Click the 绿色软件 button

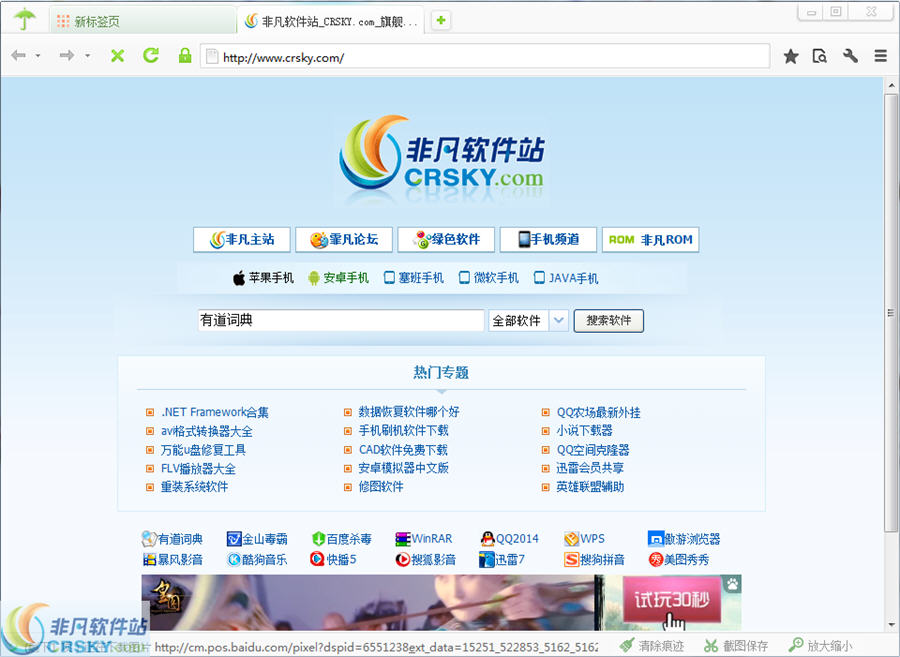click(446, 240)
